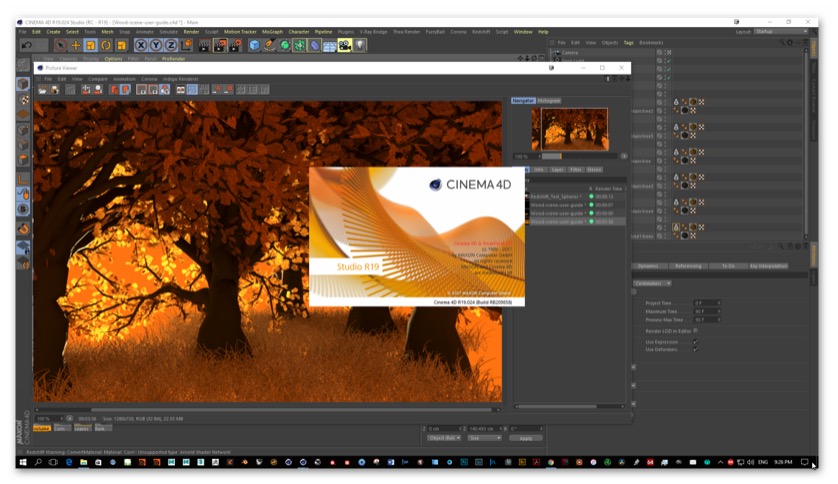Click the Undo arrow in main toolbar
838x484 pixels.
point(26,45)
